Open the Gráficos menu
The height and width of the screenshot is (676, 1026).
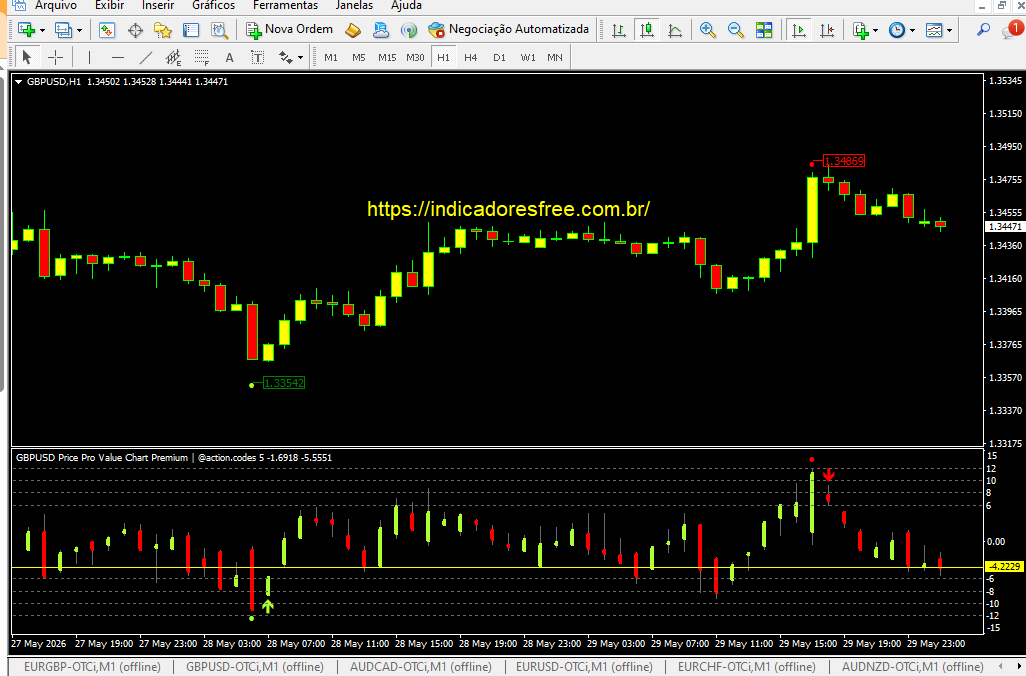pos(213,5)
